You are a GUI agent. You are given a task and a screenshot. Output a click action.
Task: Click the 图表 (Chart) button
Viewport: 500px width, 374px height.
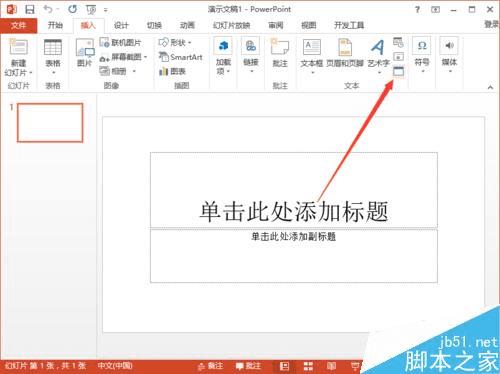pos(172,71)
